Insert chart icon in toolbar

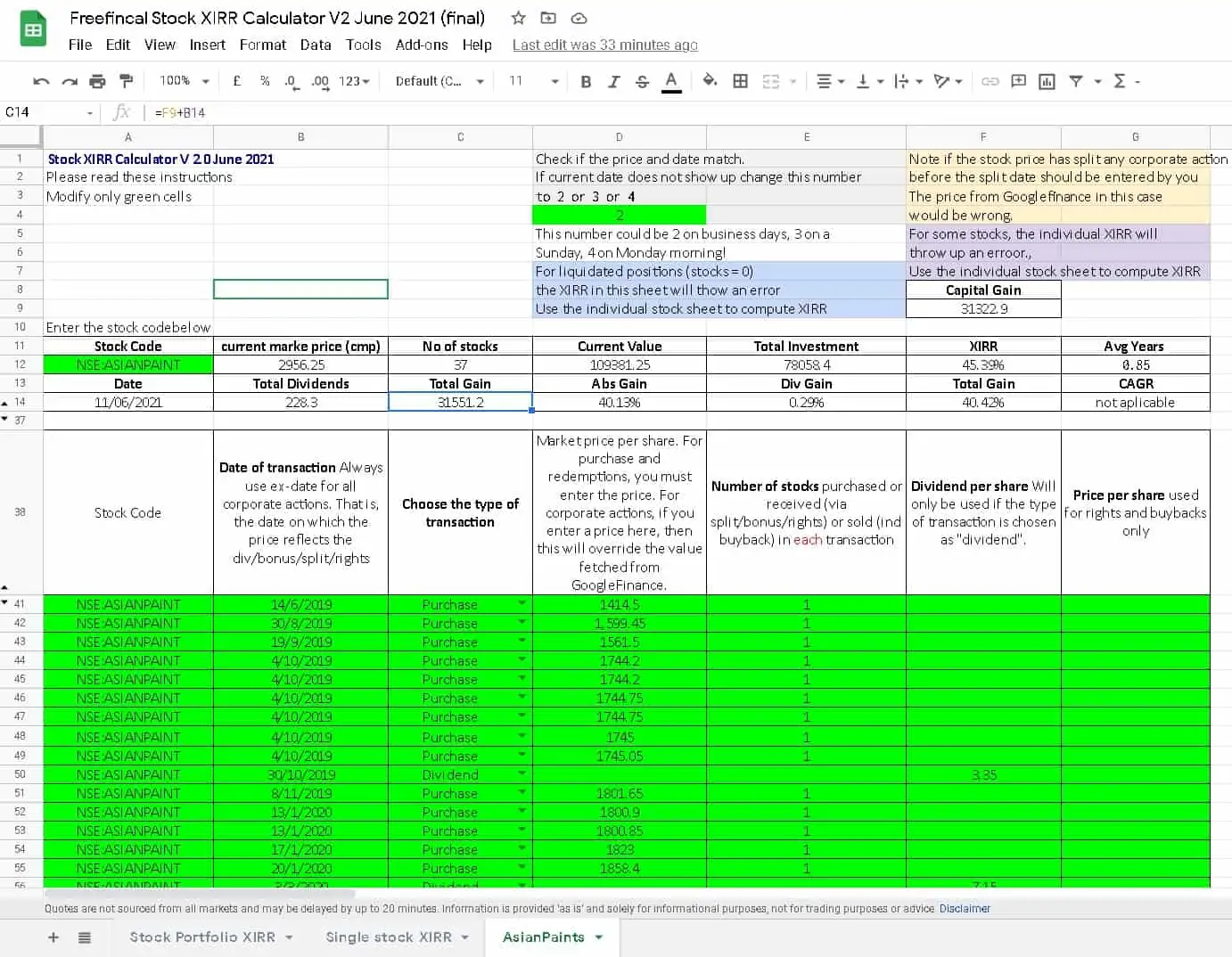(1047, 81)
